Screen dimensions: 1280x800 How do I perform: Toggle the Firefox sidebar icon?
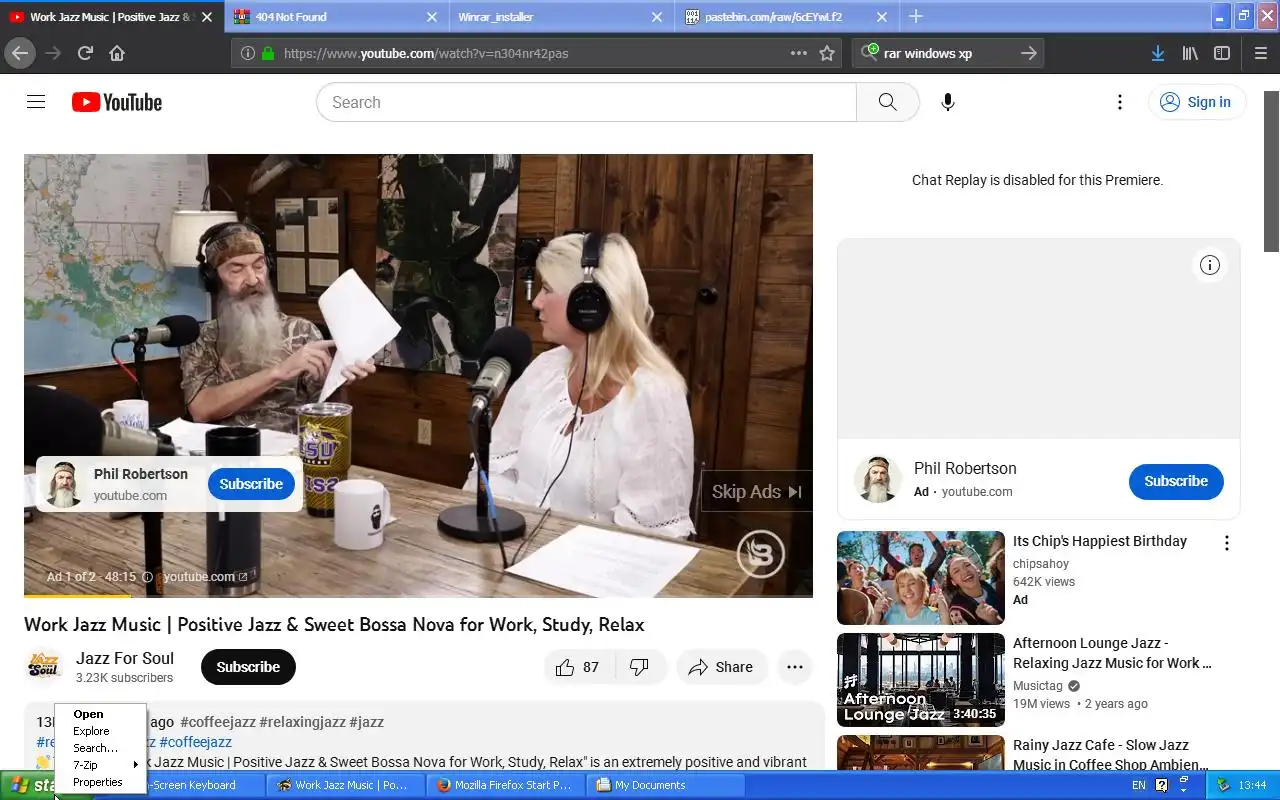point(1222,53)
